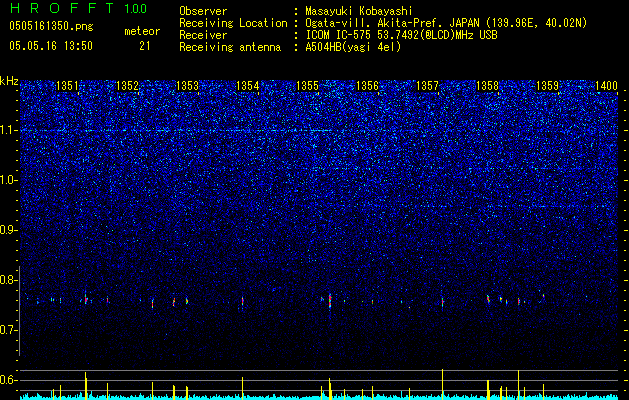The height and width of the screenshot is (400, 629).
Task: Click the date stamp 05.05.16 13:50
Action: (51, 46)
